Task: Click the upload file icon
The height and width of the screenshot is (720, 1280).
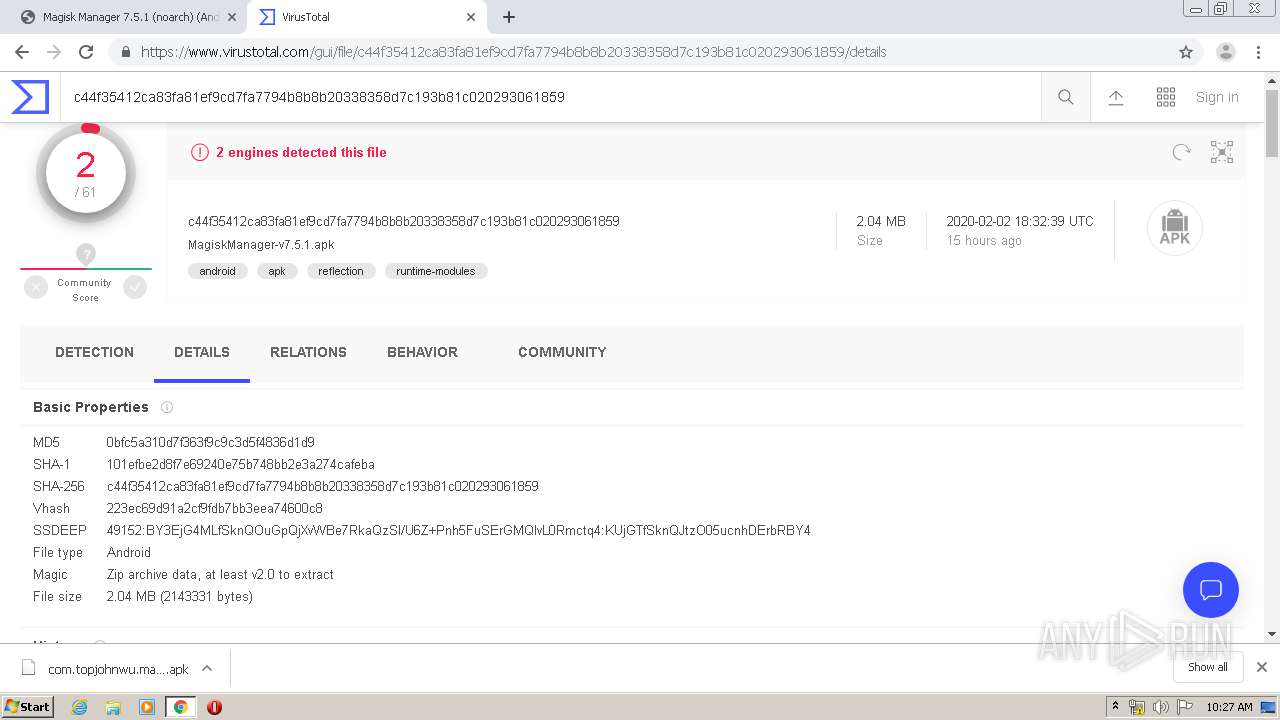Action: [x=1116, y=97]
